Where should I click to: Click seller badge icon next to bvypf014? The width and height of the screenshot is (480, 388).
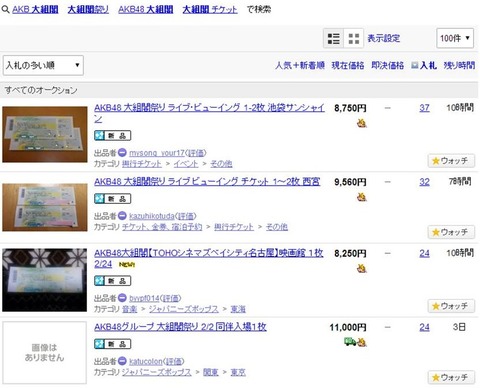coord(122,298)
